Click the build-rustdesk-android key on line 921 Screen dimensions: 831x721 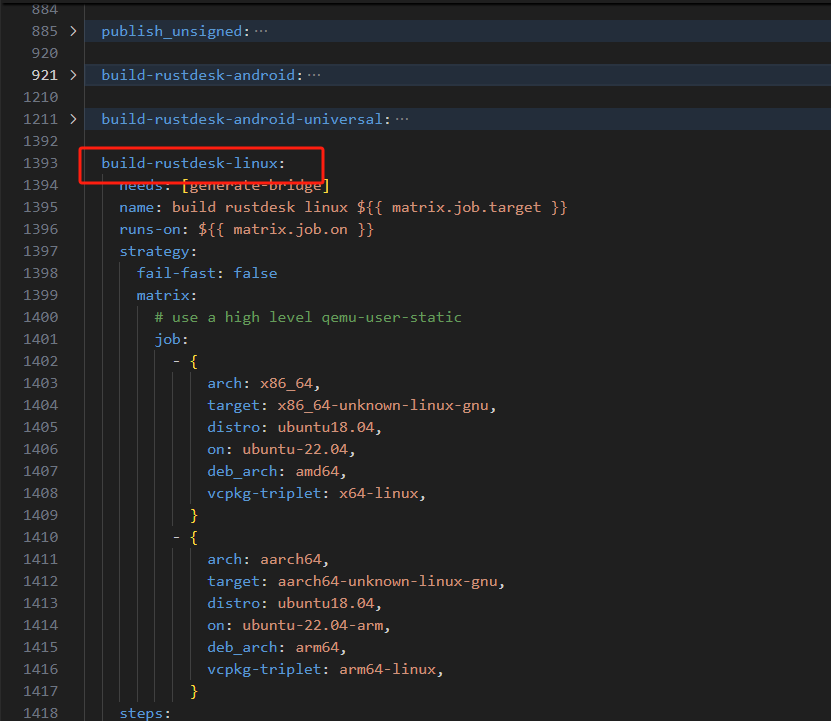point(198,75)
